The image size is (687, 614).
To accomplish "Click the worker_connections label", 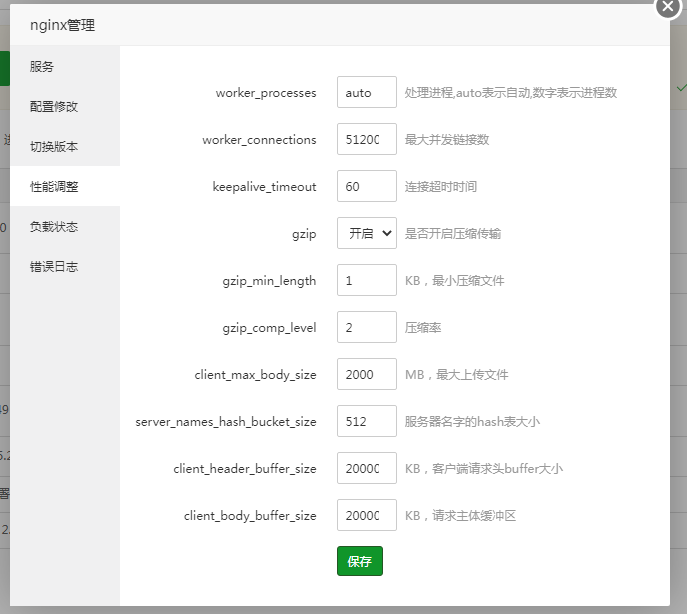I will (x=259, y=140).
